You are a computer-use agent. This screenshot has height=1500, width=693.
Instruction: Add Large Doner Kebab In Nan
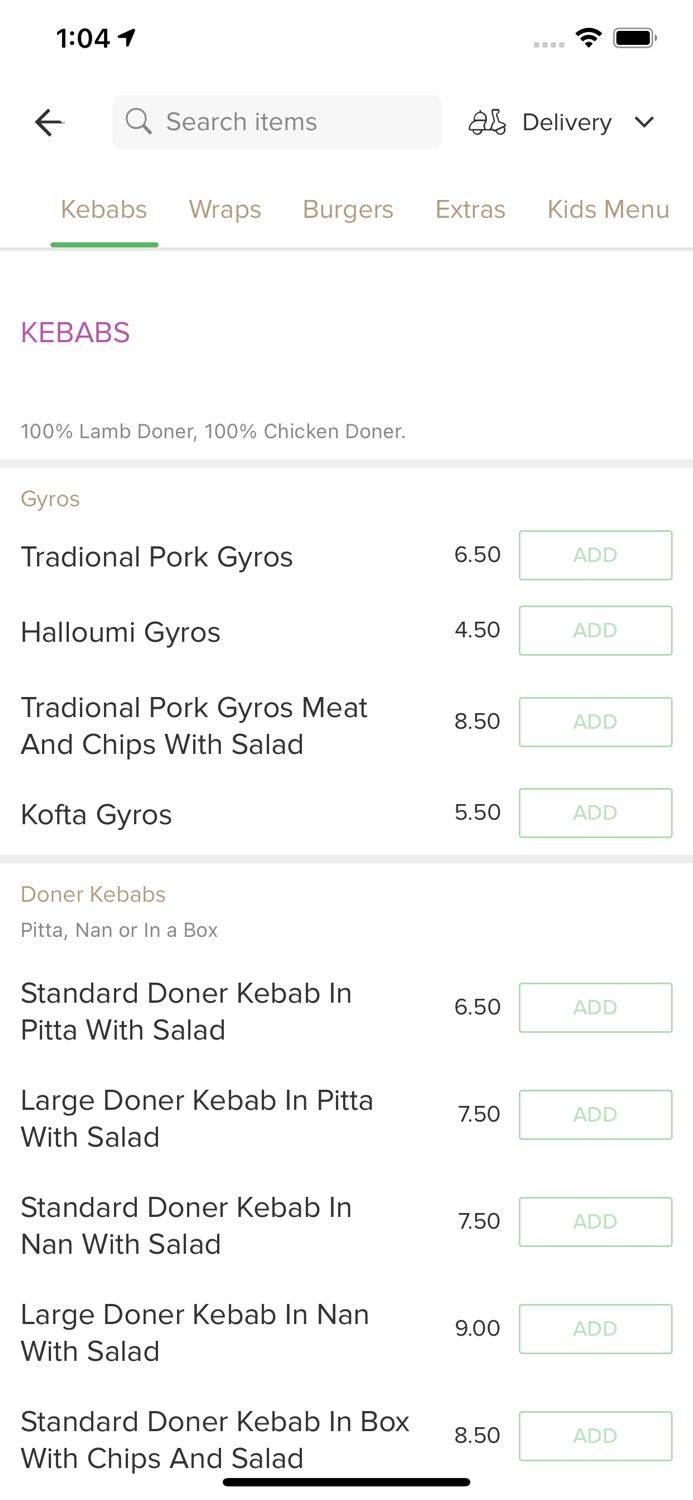tap(595, 1328)
